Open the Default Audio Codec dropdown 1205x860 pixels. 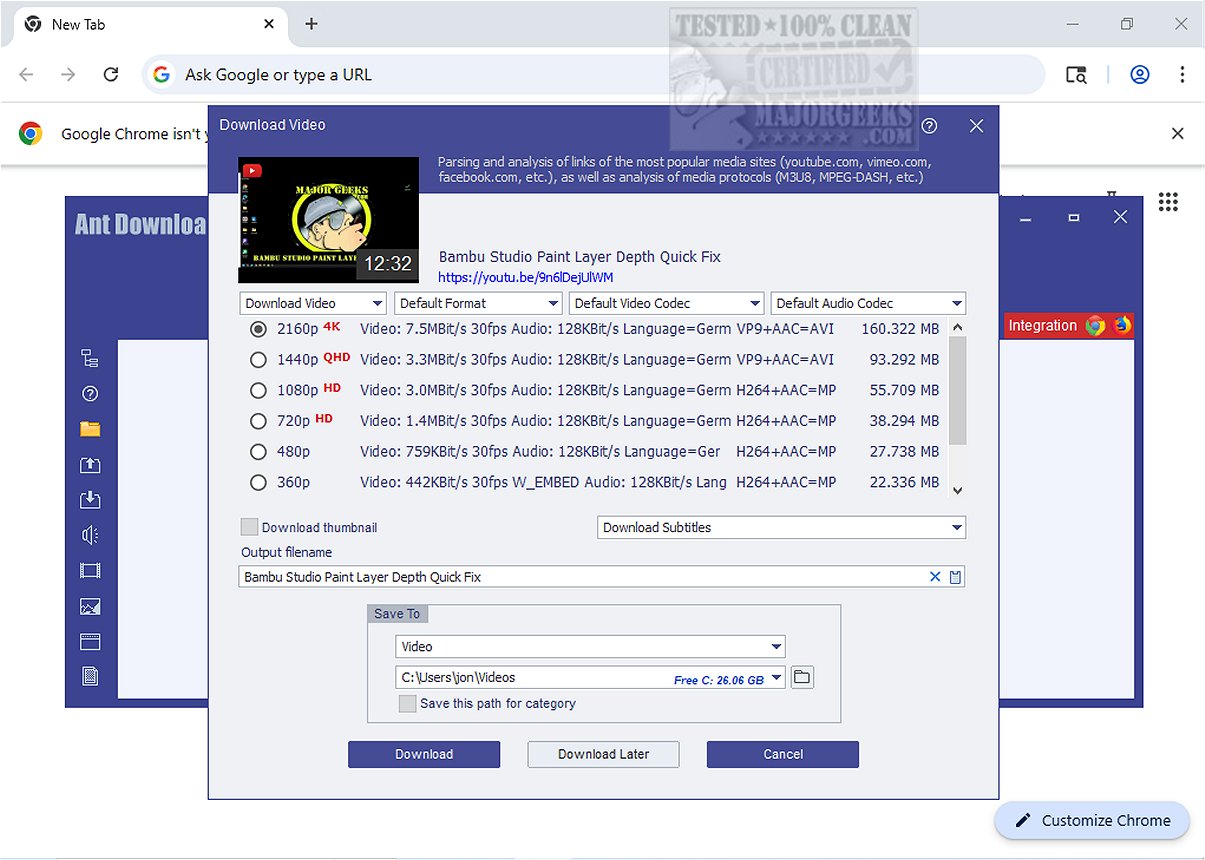coord(869,303)
